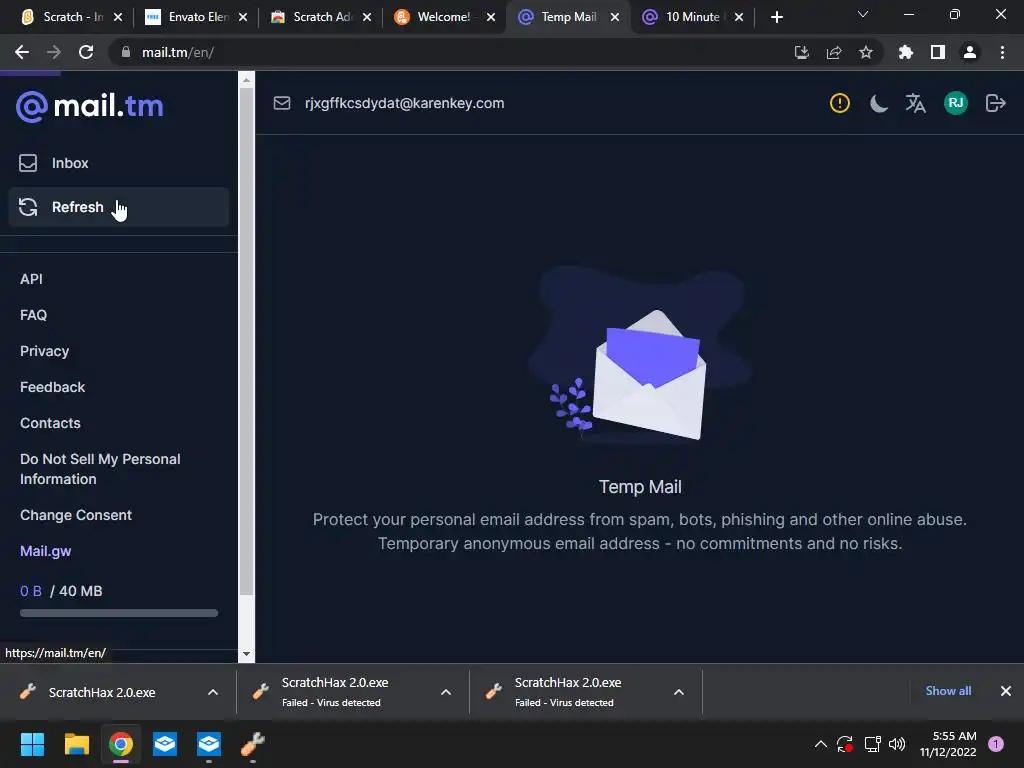The image size is (1024, 768).
Task: Toggle the browser side panel icon
Action: [x=938, y=52]
